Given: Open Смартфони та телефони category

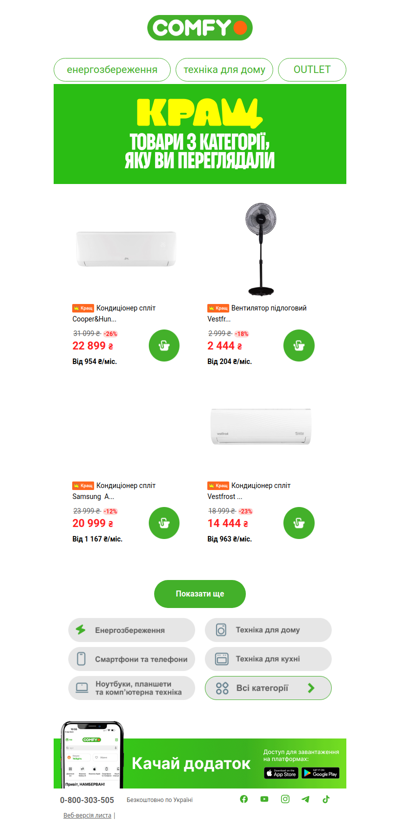Looking at the screenshot, I should pos(132,659).
